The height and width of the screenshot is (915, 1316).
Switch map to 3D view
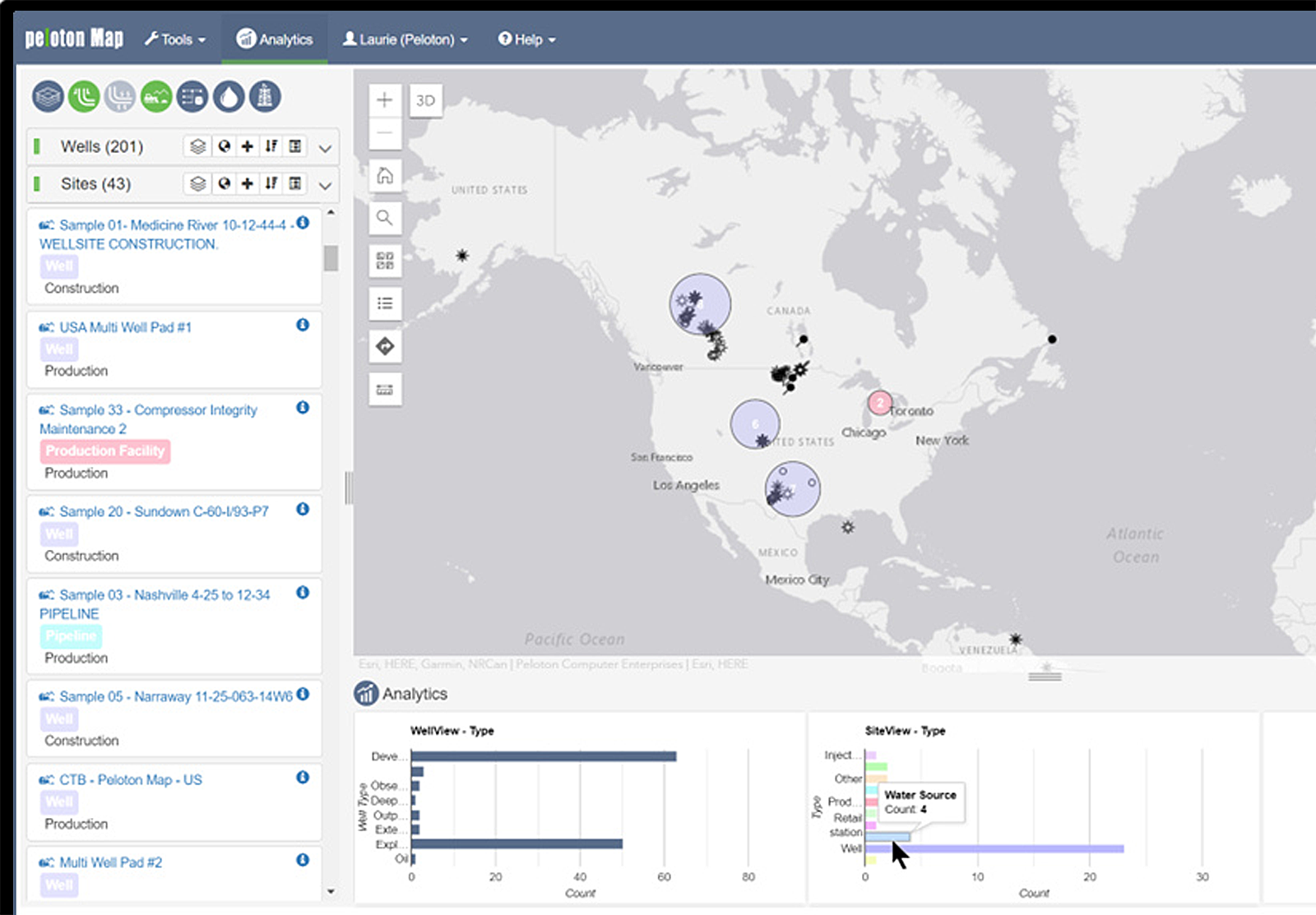pos(425,101)
